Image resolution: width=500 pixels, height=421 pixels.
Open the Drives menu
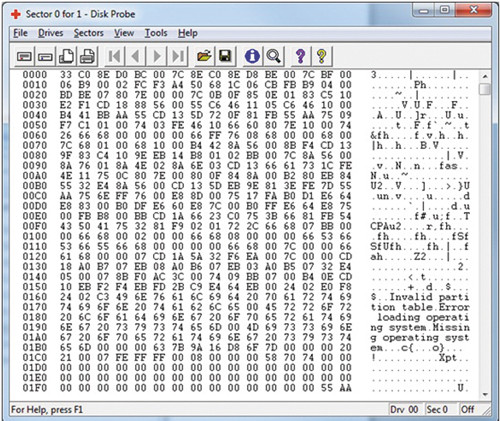51,33
